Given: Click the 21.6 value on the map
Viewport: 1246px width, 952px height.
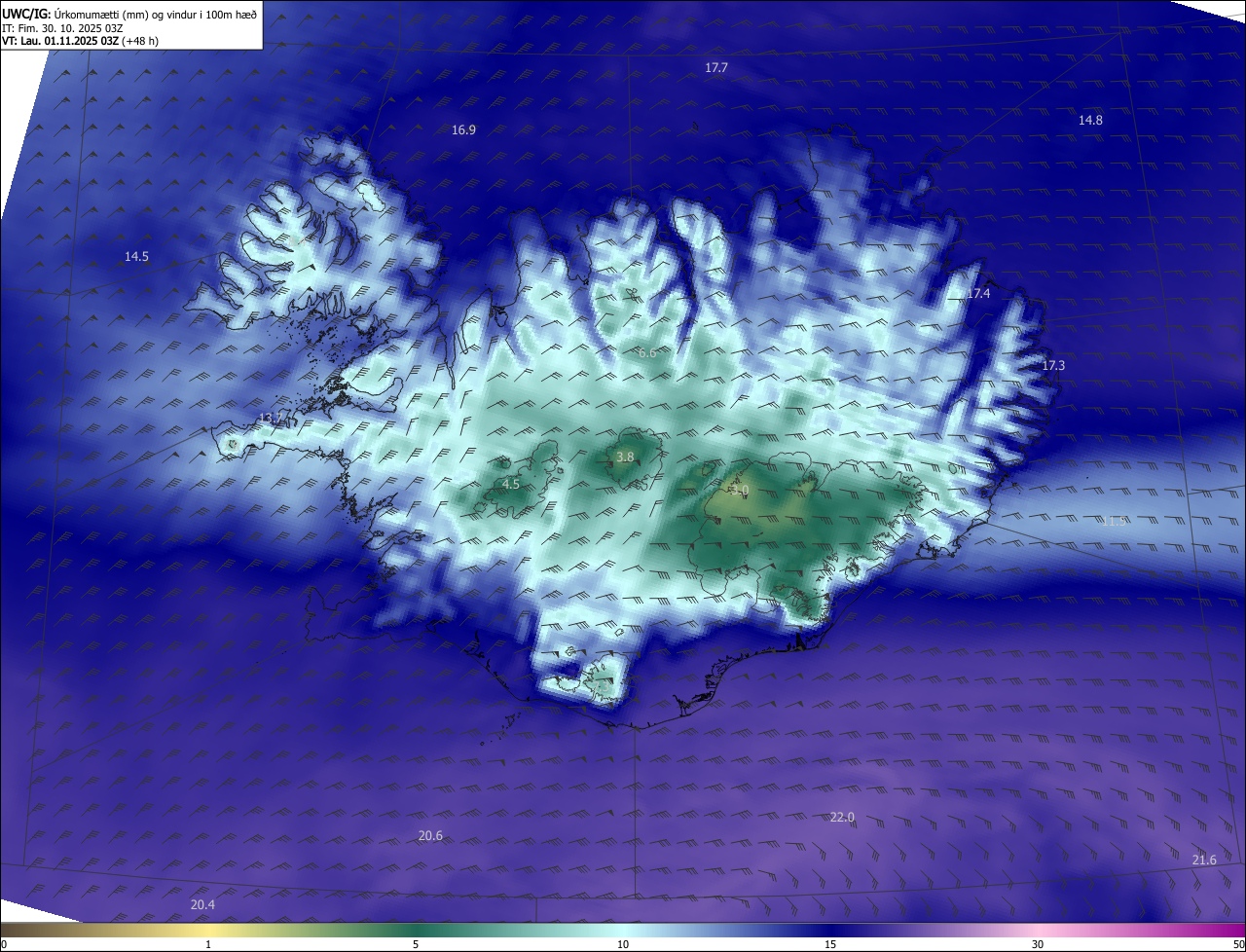Looking at the screenshot, I should [x=1204, y=860].
